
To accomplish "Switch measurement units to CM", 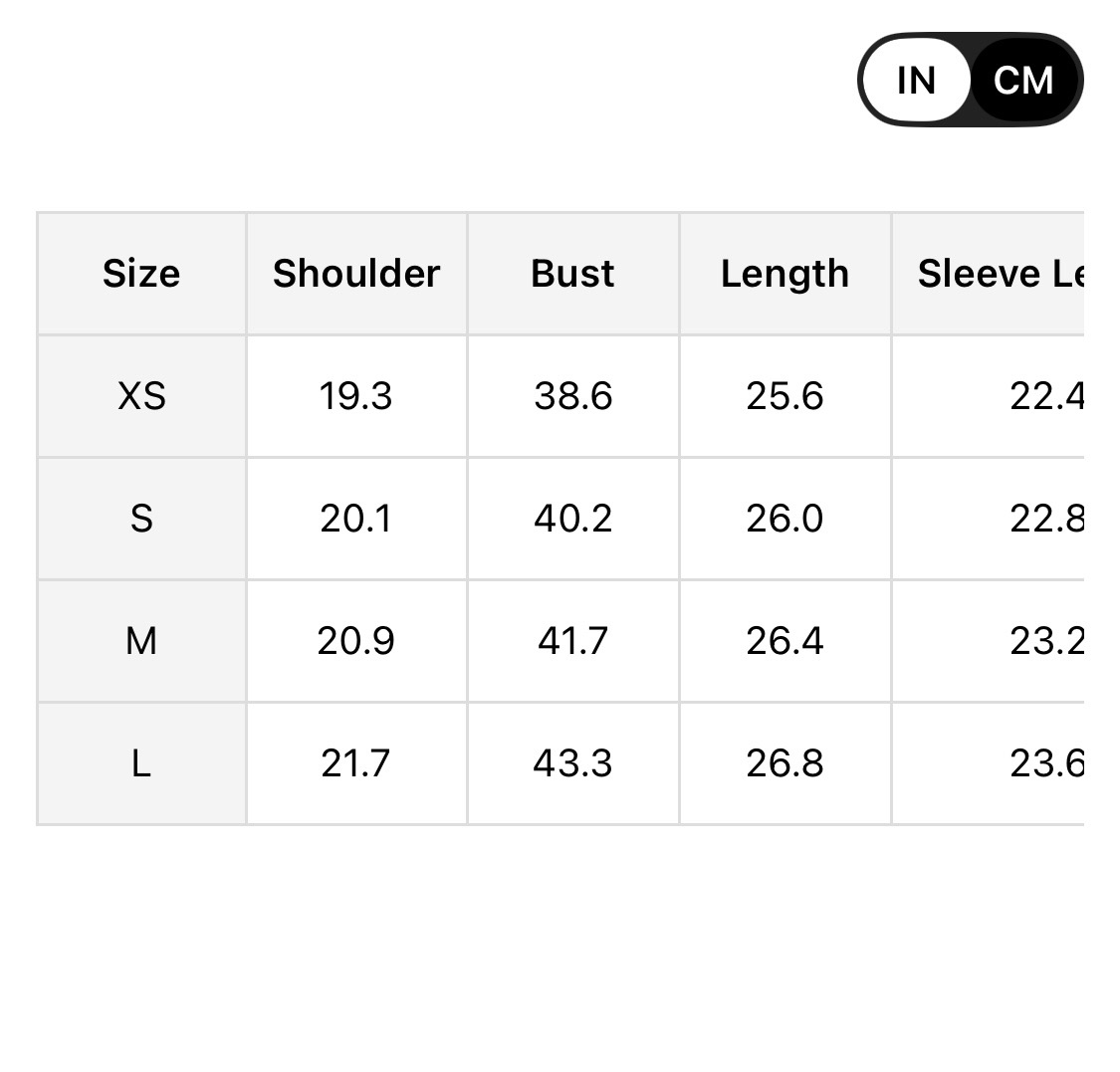I will [1023, 80].
